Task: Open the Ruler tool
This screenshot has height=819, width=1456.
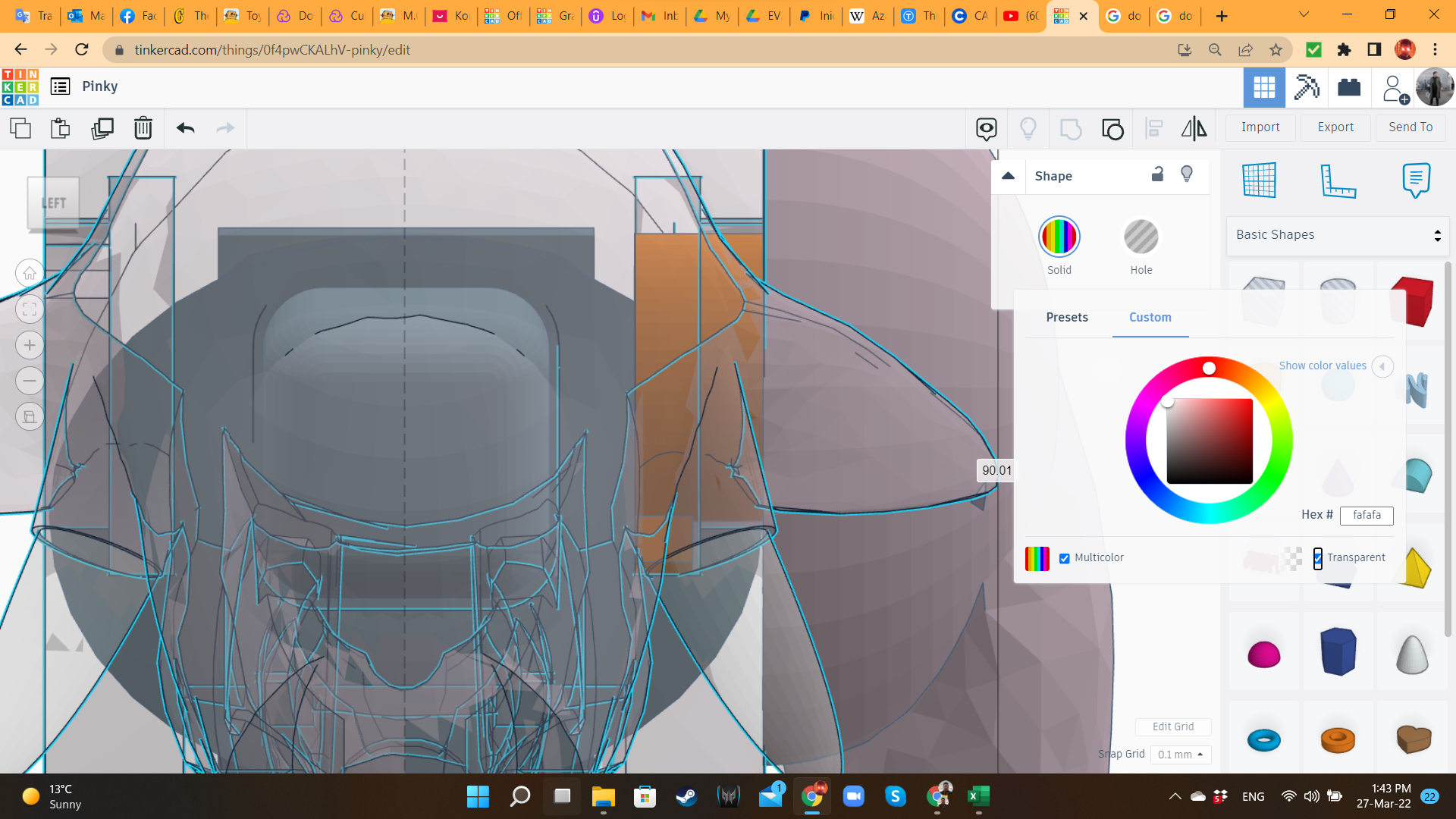Action: click(x=1338, y=180)
